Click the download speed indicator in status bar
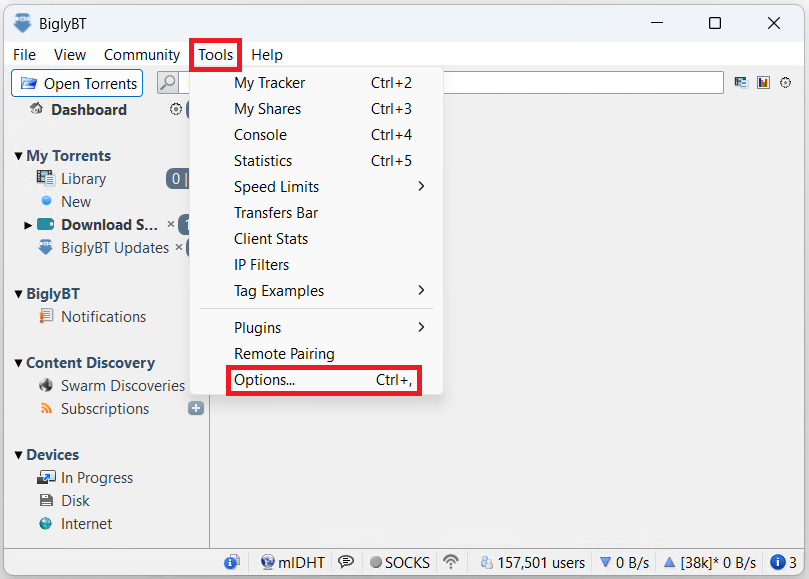The height and width of the screenshot is (579, 809). pos(623,562)
